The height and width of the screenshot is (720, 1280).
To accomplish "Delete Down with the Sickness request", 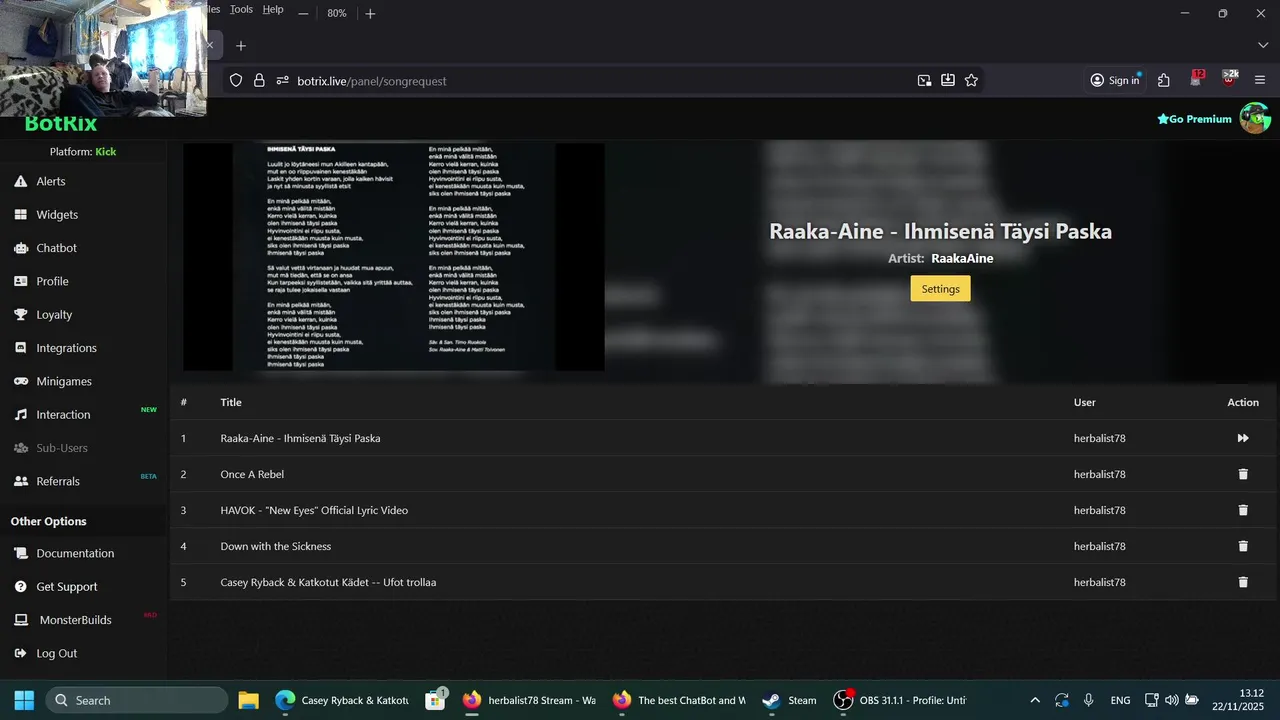I will 1243,546.
